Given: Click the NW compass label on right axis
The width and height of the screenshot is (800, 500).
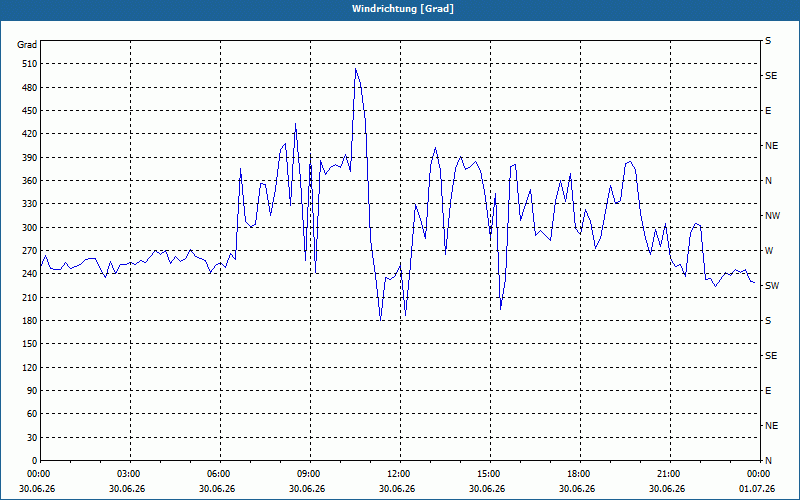Looking at the screenshot, I should pyautogui.click(x=772, y=216).
